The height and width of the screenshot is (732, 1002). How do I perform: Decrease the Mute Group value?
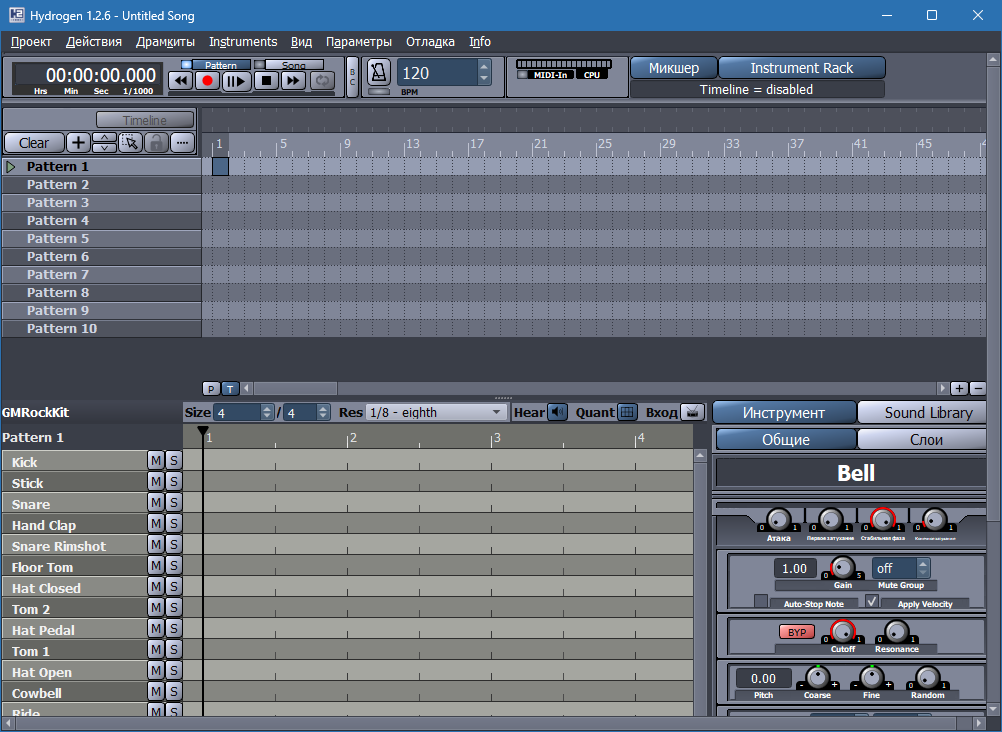click(923, 573)
